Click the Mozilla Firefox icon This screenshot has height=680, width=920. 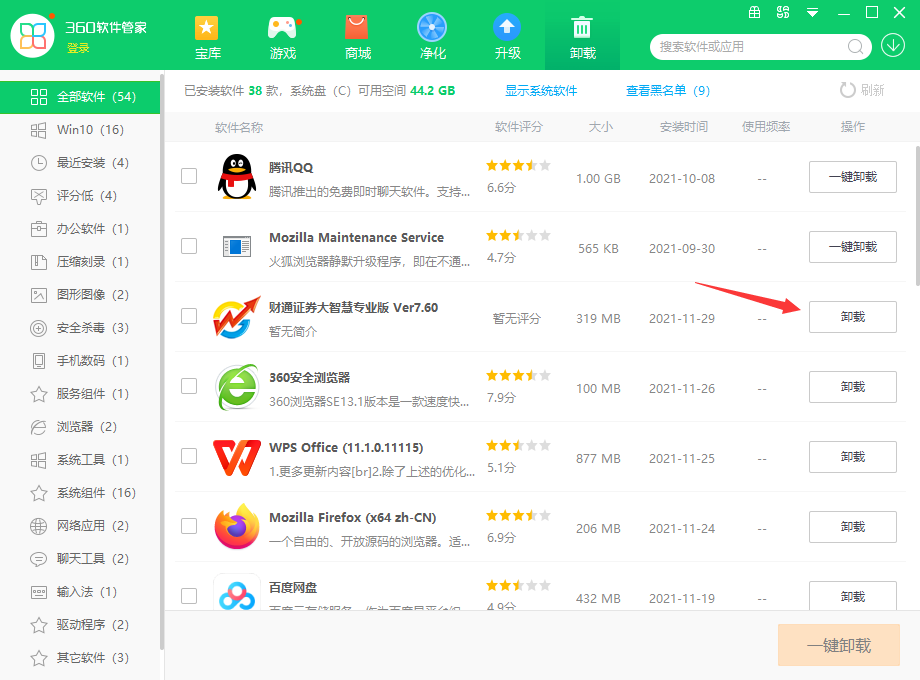pos(236,526)
